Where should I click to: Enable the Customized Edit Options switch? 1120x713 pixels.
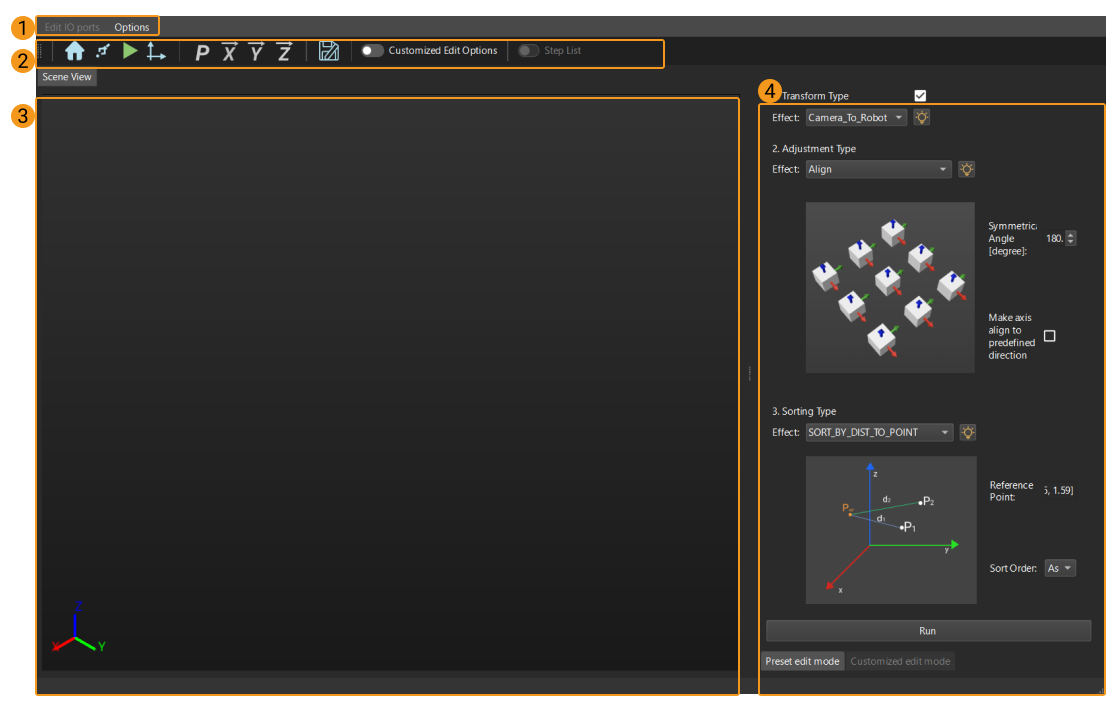(373, 51)
